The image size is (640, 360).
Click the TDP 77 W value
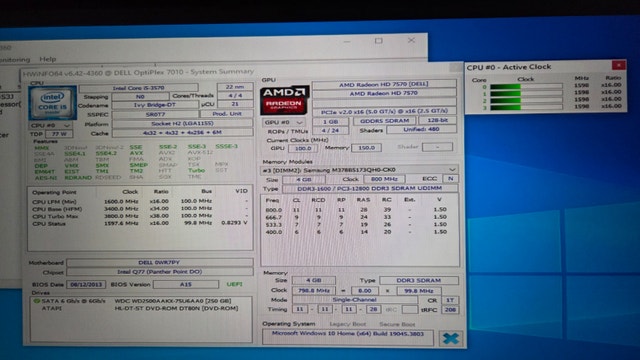click(59, 134)
